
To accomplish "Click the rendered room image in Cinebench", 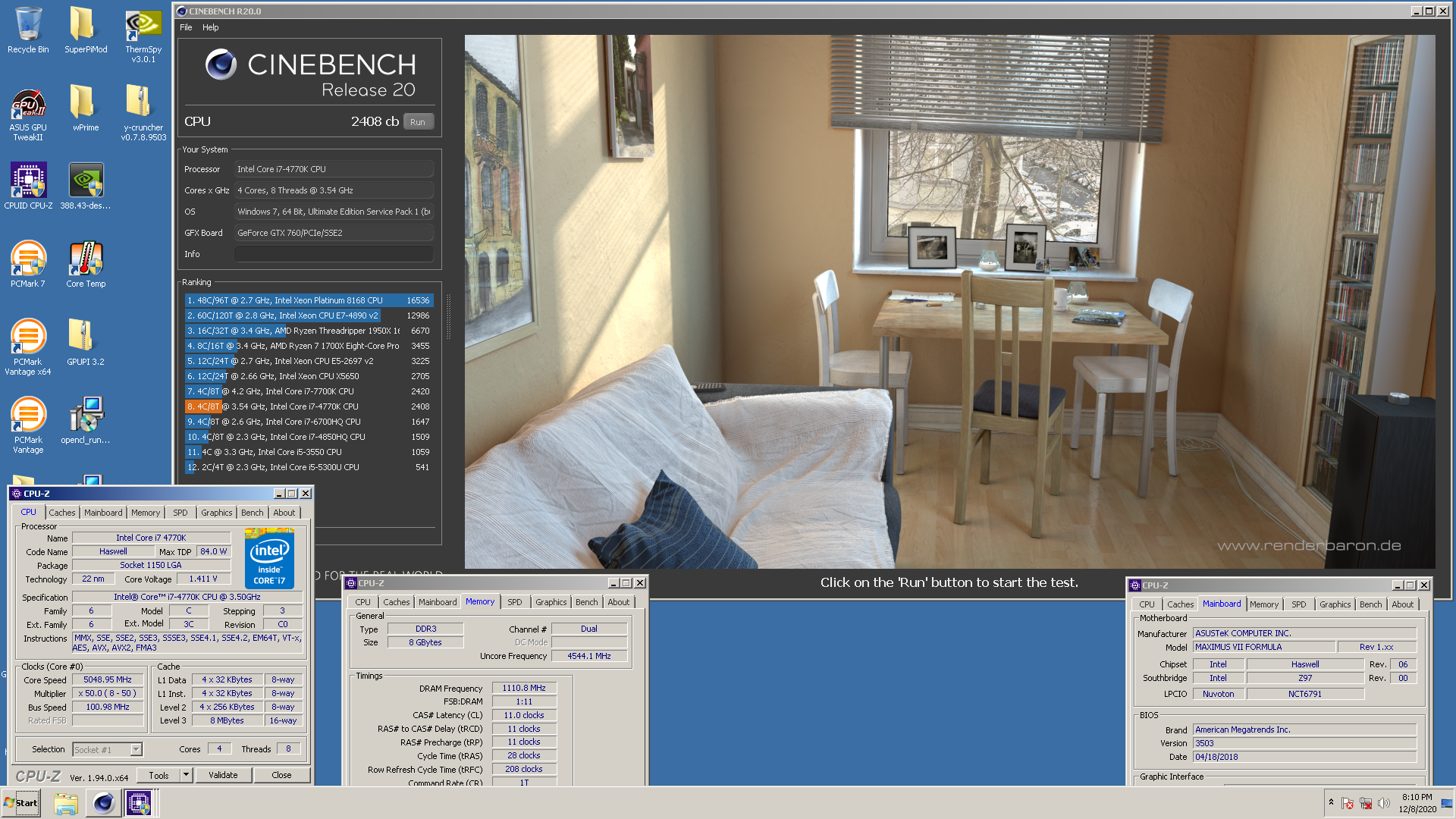I will 949,302.
